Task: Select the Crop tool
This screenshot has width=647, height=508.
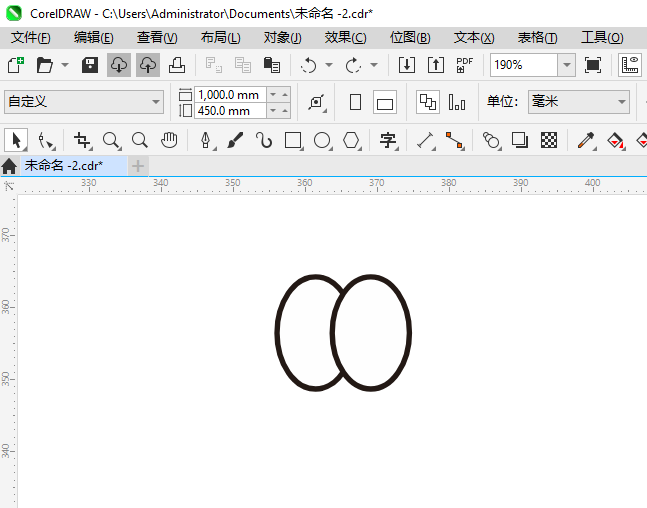Action: [82, 140]
